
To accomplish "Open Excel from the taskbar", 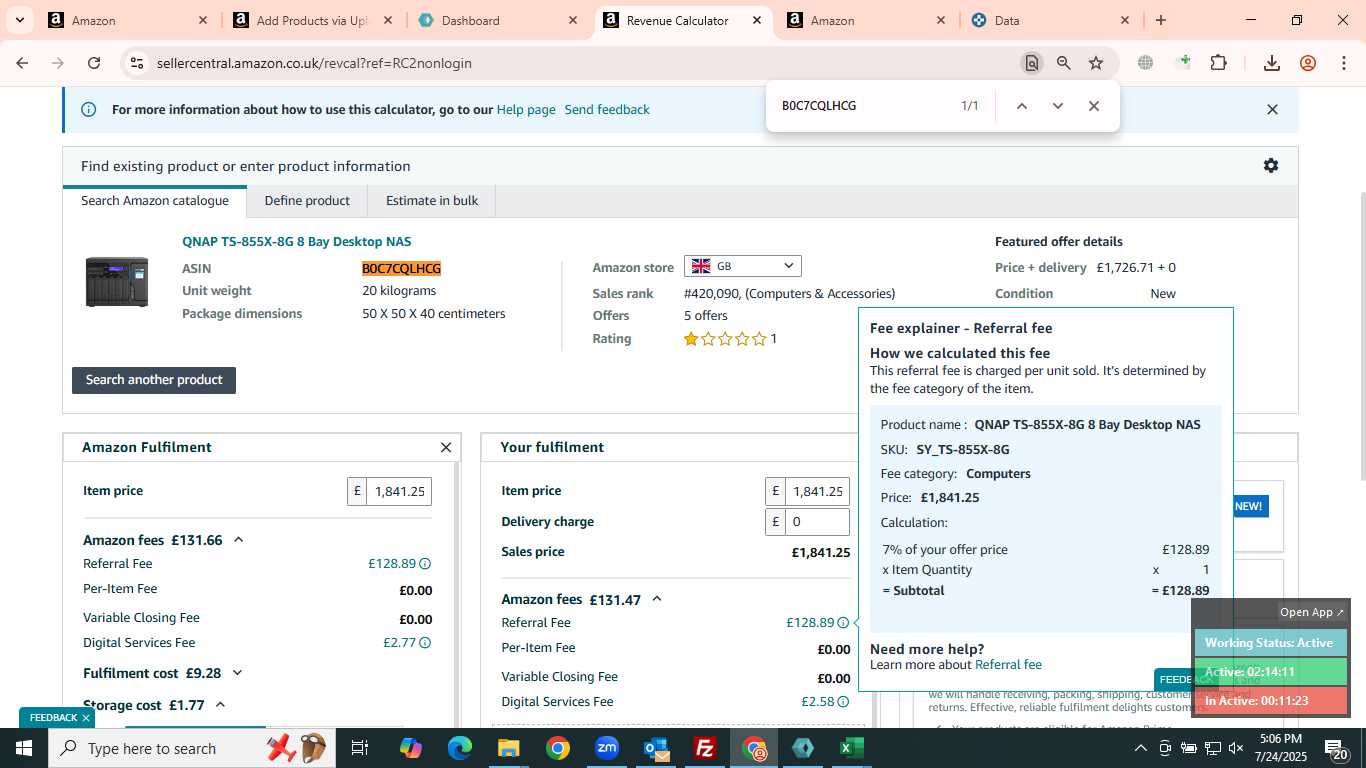I will click(x=852, y=748).
